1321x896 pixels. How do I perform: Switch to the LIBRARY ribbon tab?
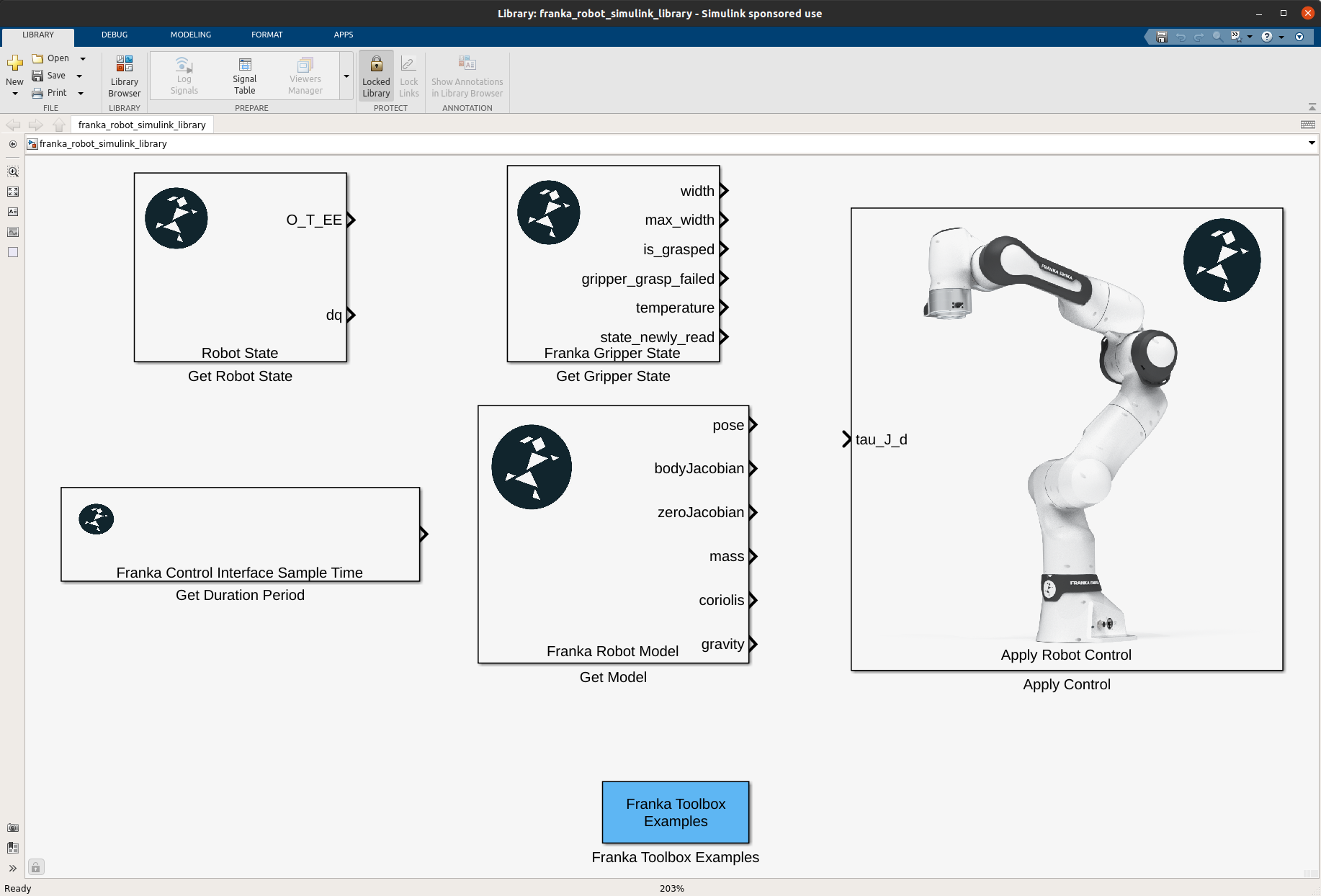point(38,35)
